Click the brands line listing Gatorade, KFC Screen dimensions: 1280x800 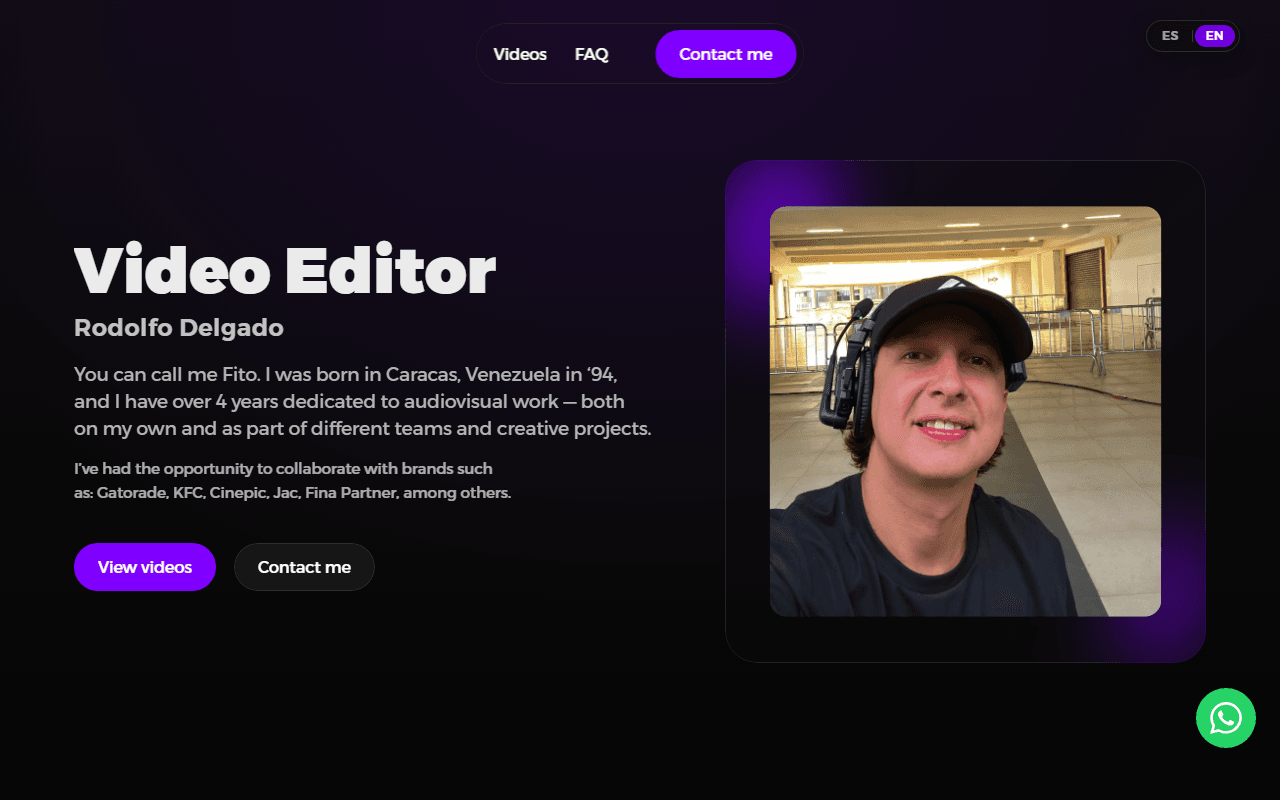click(x=293, y=481)
